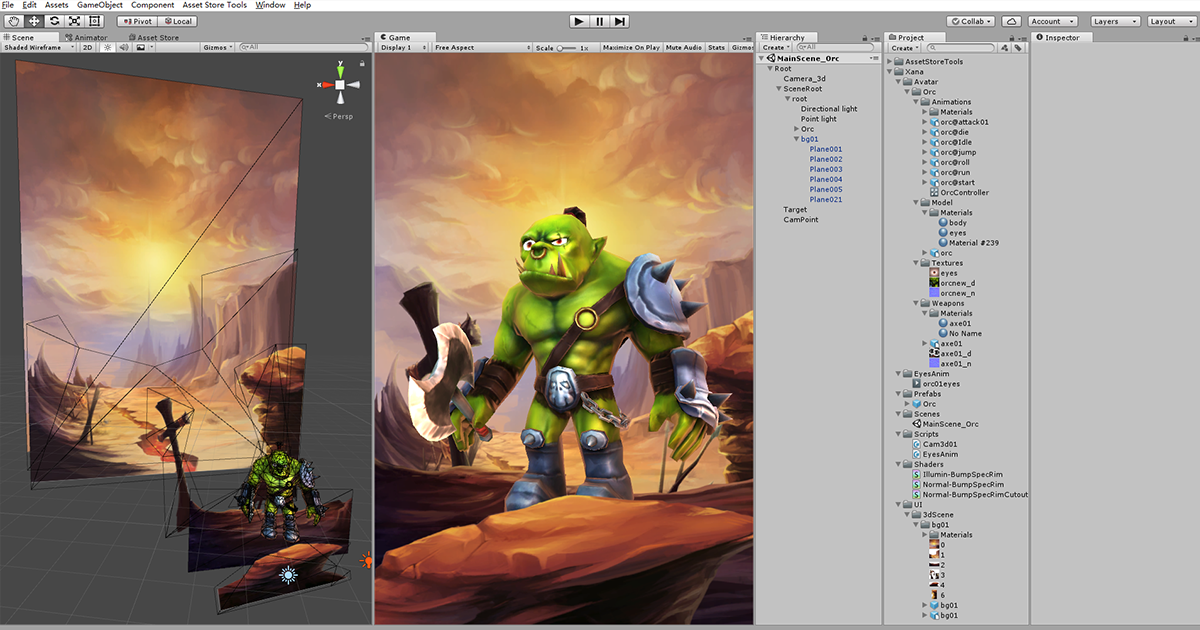The height and width of the screenshot is (630, 1200).
Task: Toggle the Persp projection label
Action: tap(338, 116)
